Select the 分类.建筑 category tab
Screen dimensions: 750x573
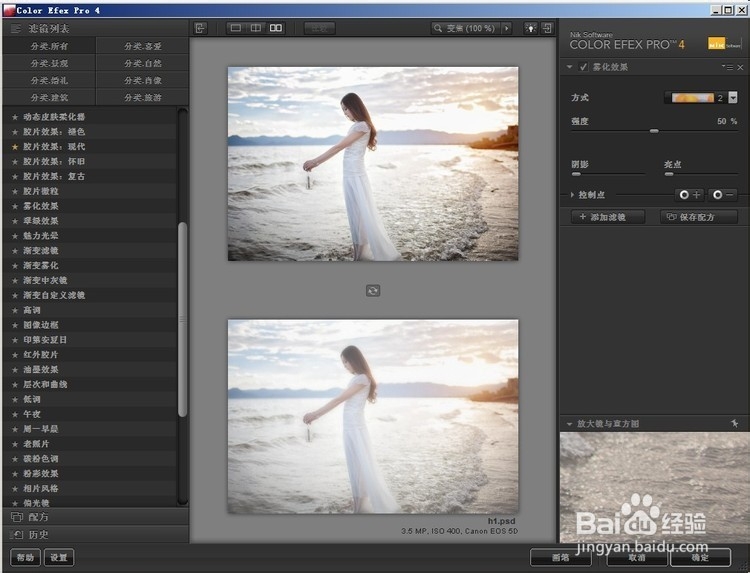pos(49,98)
